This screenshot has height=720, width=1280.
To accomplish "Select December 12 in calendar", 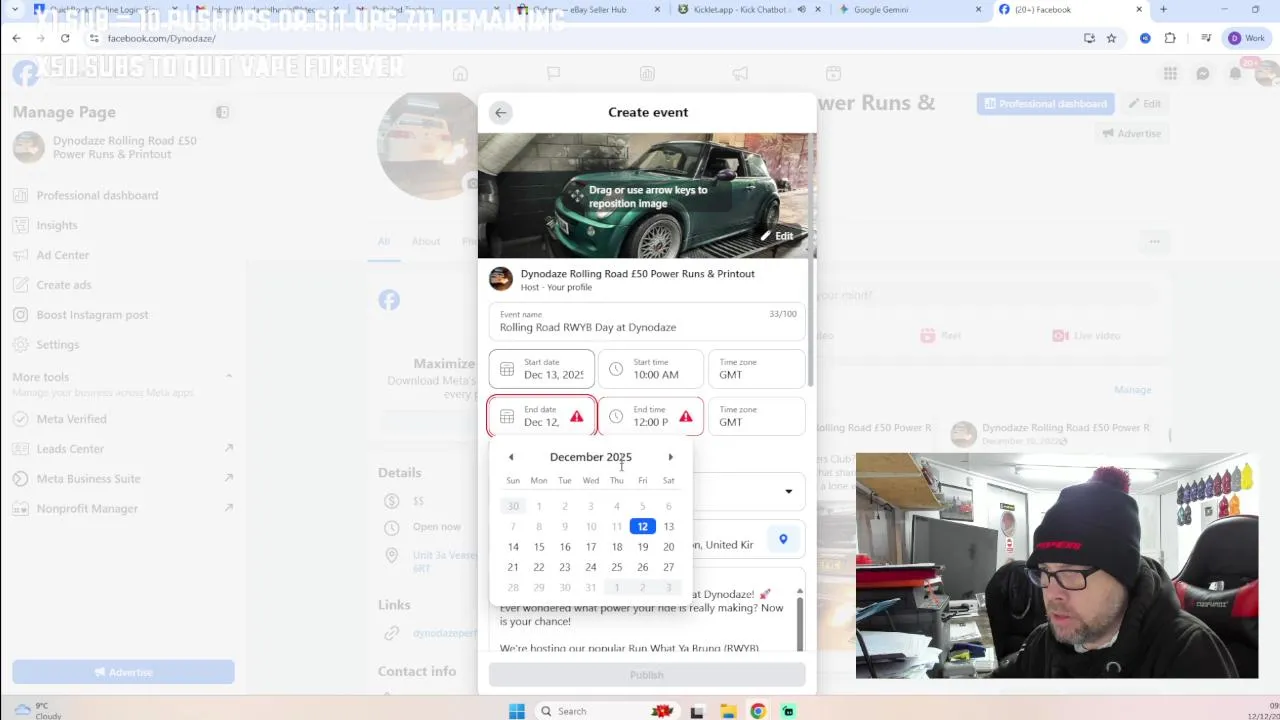I will click(642, 526).
